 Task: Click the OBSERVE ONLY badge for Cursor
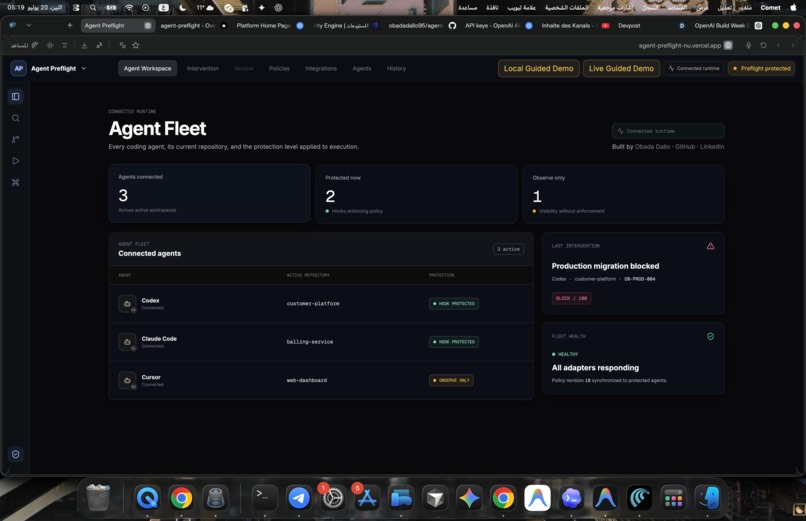click(451, 380)
